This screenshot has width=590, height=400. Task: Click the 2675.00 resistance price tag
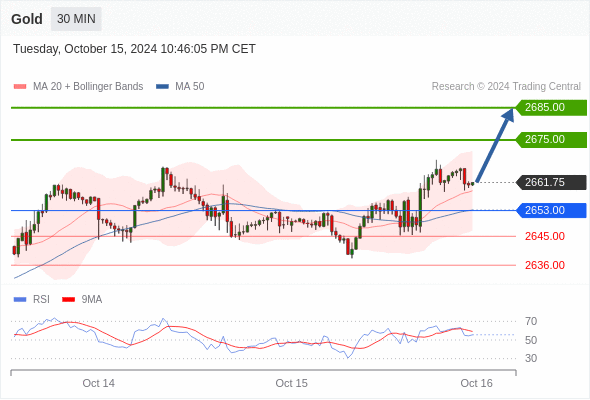551,140
